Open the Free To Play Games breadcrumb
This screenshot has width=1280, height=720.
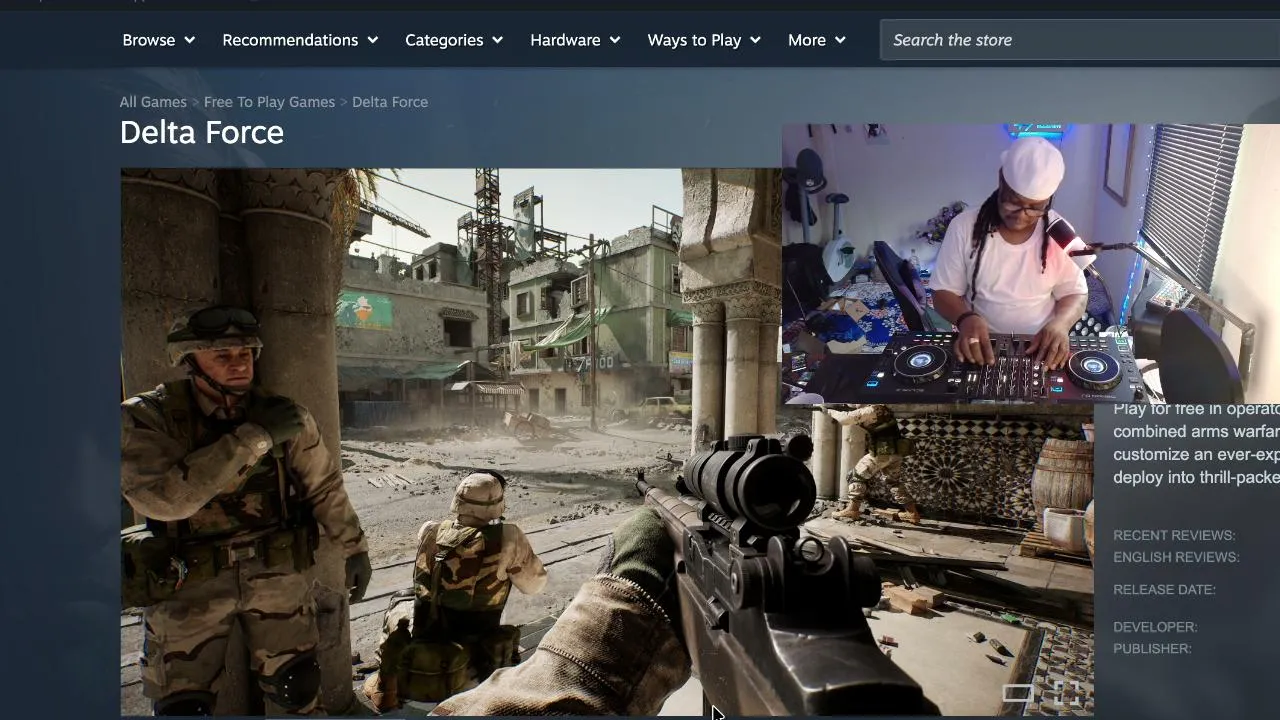(269, 102)
